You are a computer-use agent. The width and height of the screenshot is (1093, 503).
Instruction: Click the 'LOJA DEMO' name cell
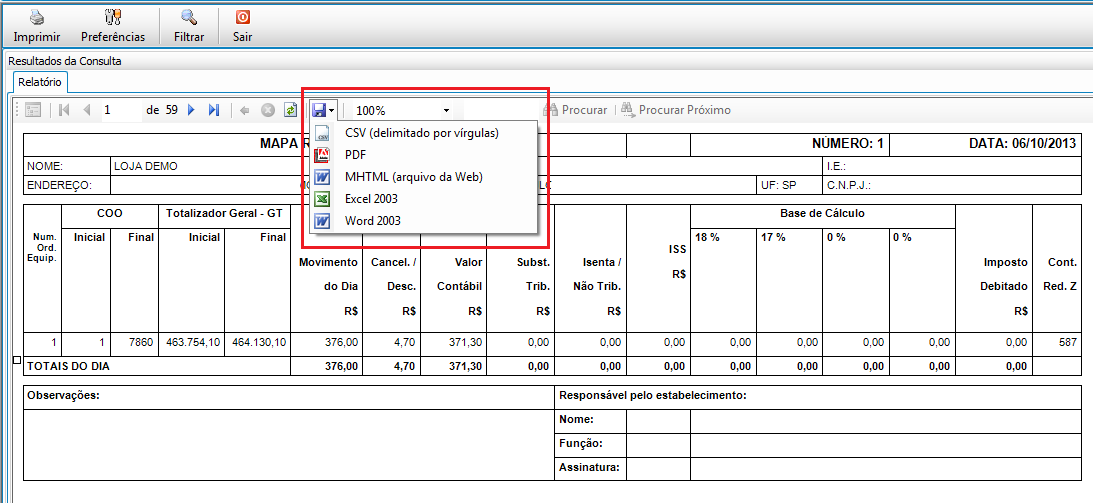tap(146, 167)
